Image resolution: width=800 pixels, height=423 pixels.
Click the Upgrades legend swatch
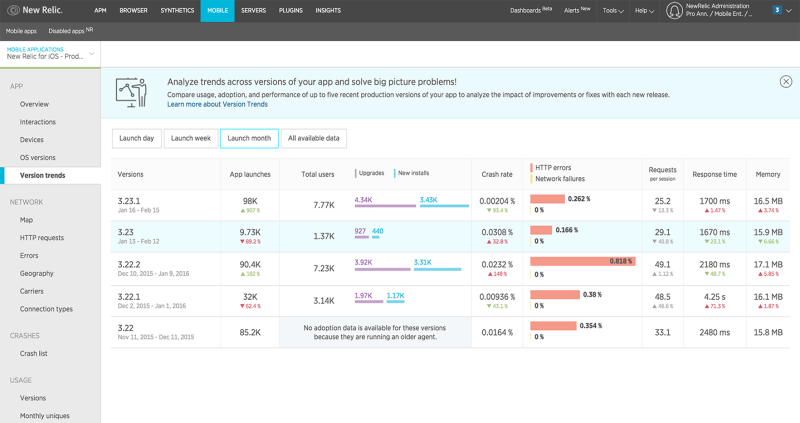[x=356, y=173]
